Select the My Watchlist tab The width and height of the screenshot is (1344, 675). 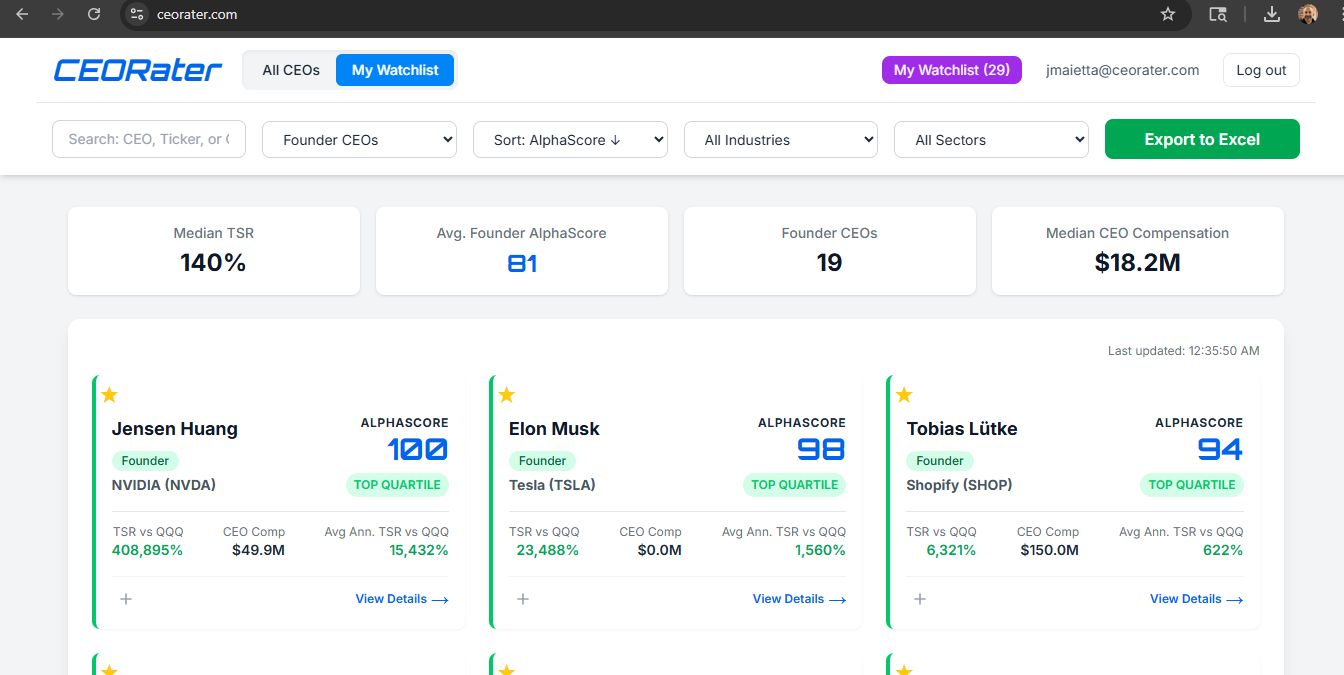pos(395,70)
